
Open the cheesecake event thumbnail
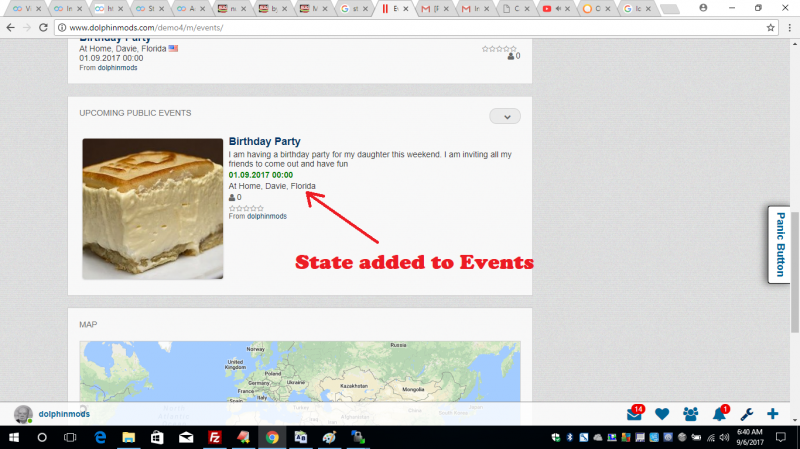pos(153,209)
